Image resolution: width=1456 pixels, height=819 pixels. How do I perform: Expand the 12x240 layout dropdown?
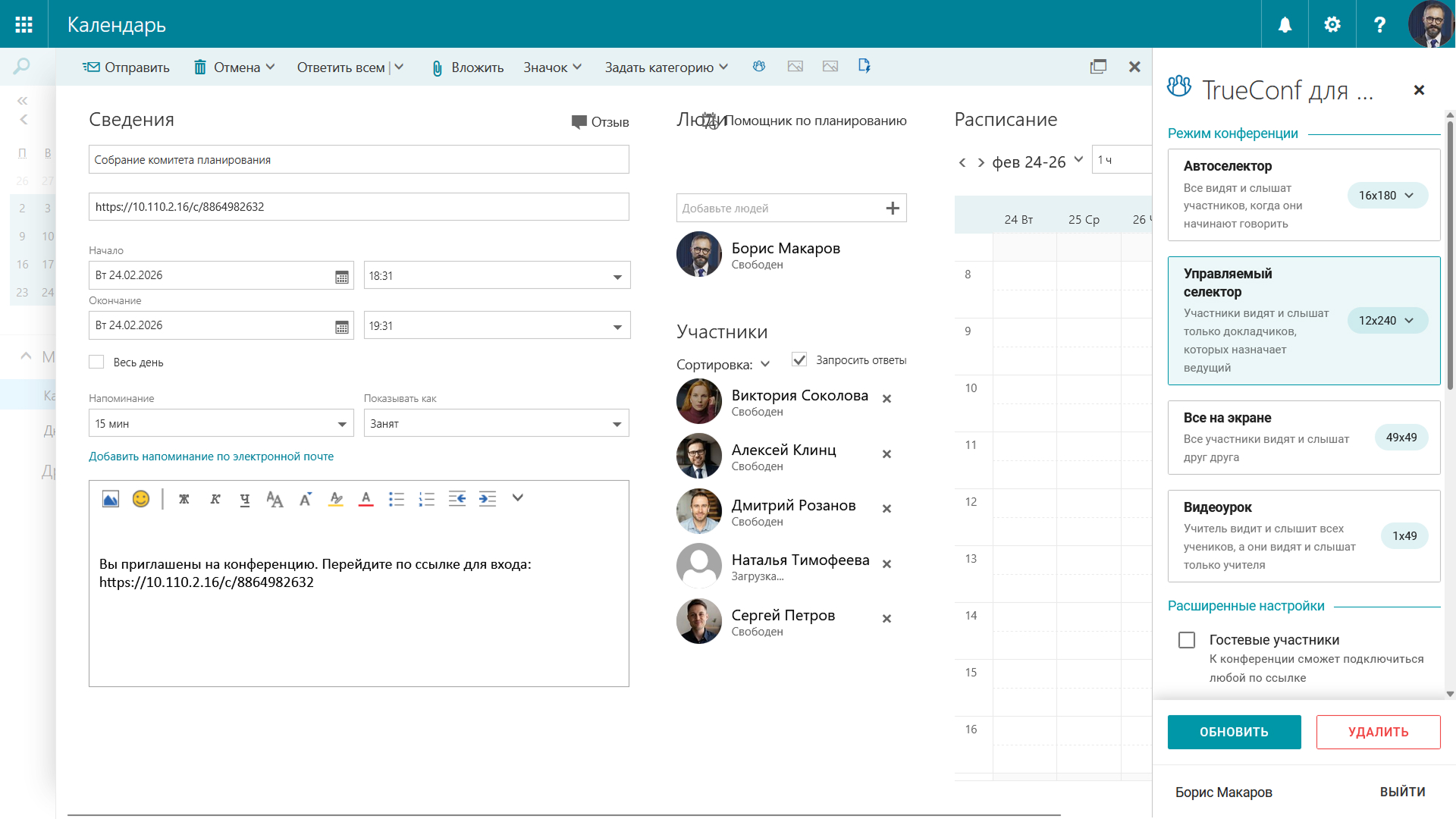pyautogui.click(x=1387, y=321)
